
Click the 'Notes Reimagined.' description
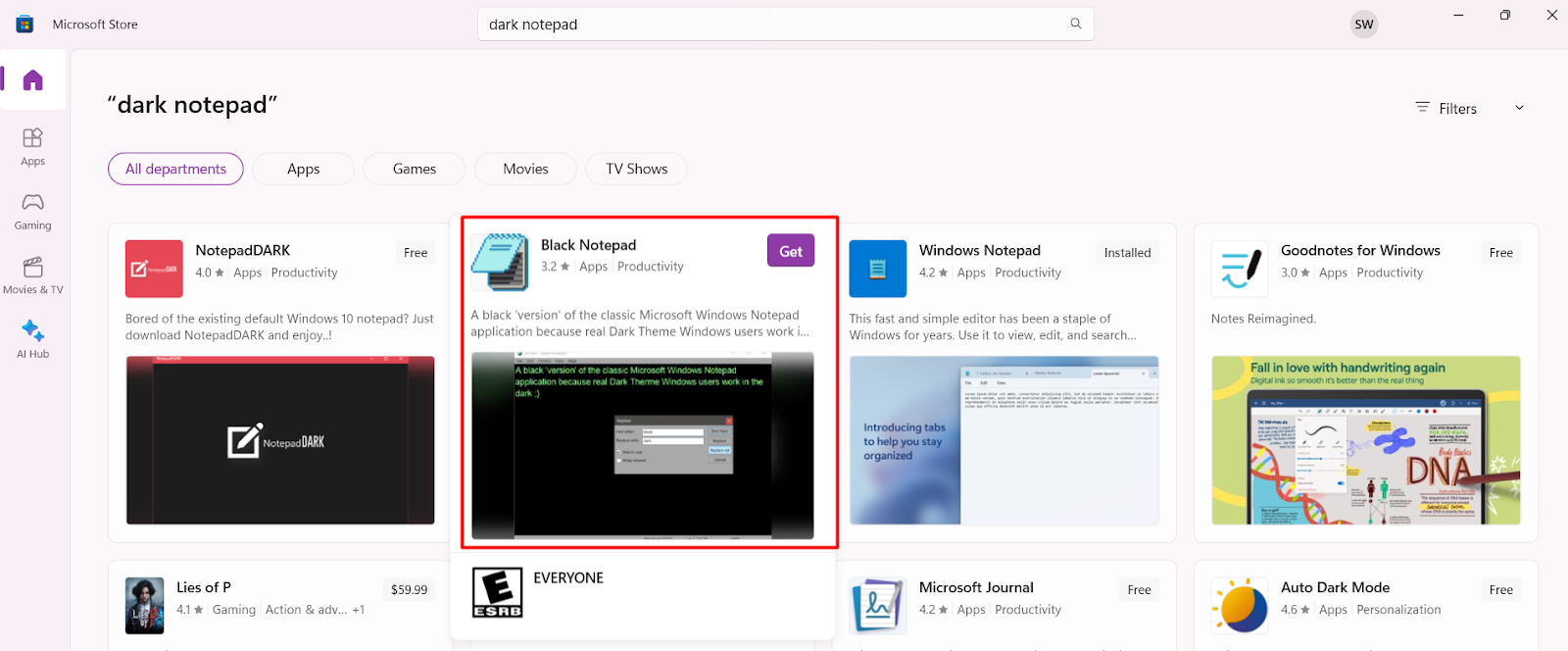pos(1263,319)
